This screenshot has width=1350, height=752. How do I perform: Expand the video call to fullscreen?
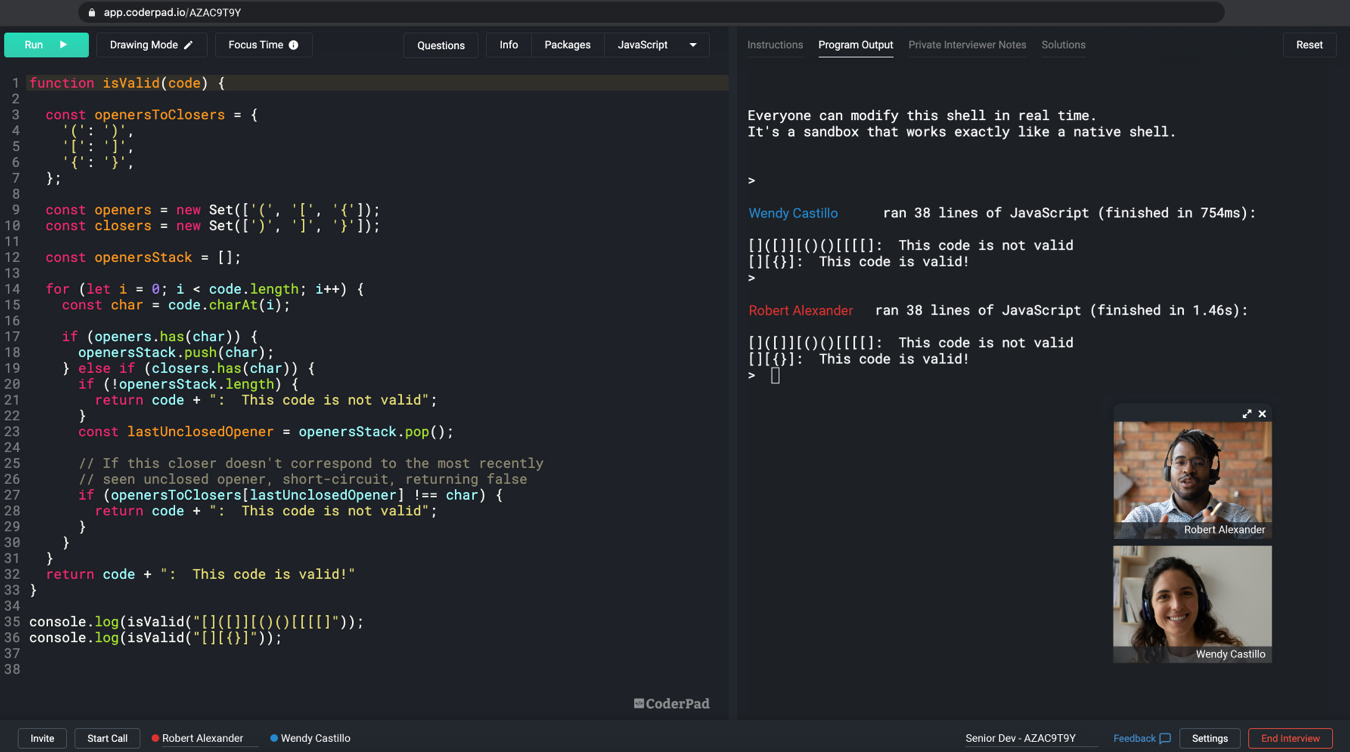[1246, 413]
